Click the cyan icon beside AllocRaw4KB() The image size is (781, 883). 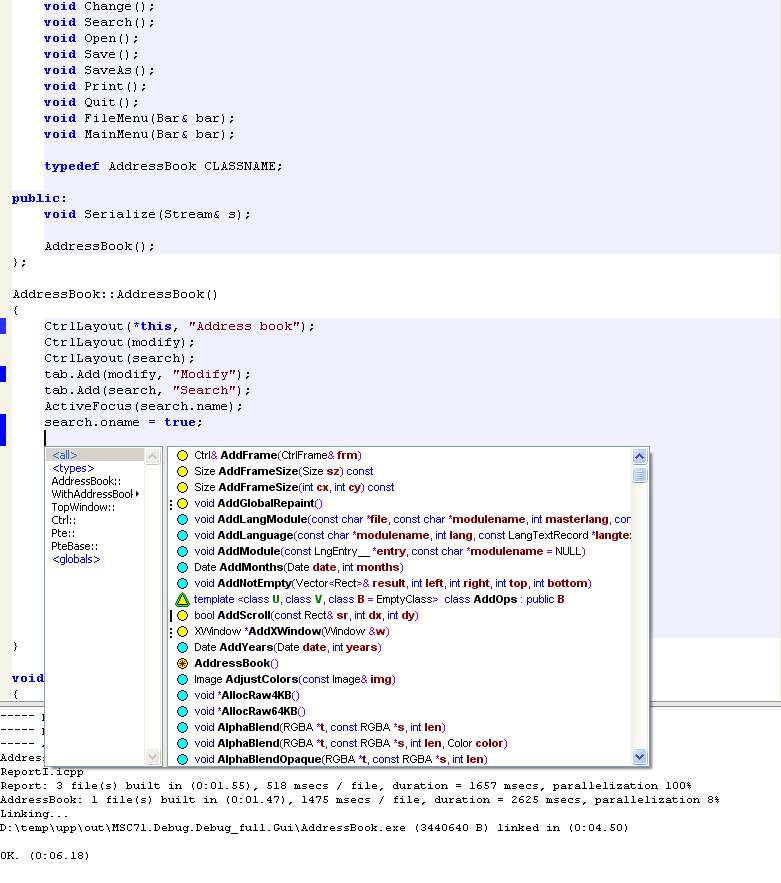182,696
